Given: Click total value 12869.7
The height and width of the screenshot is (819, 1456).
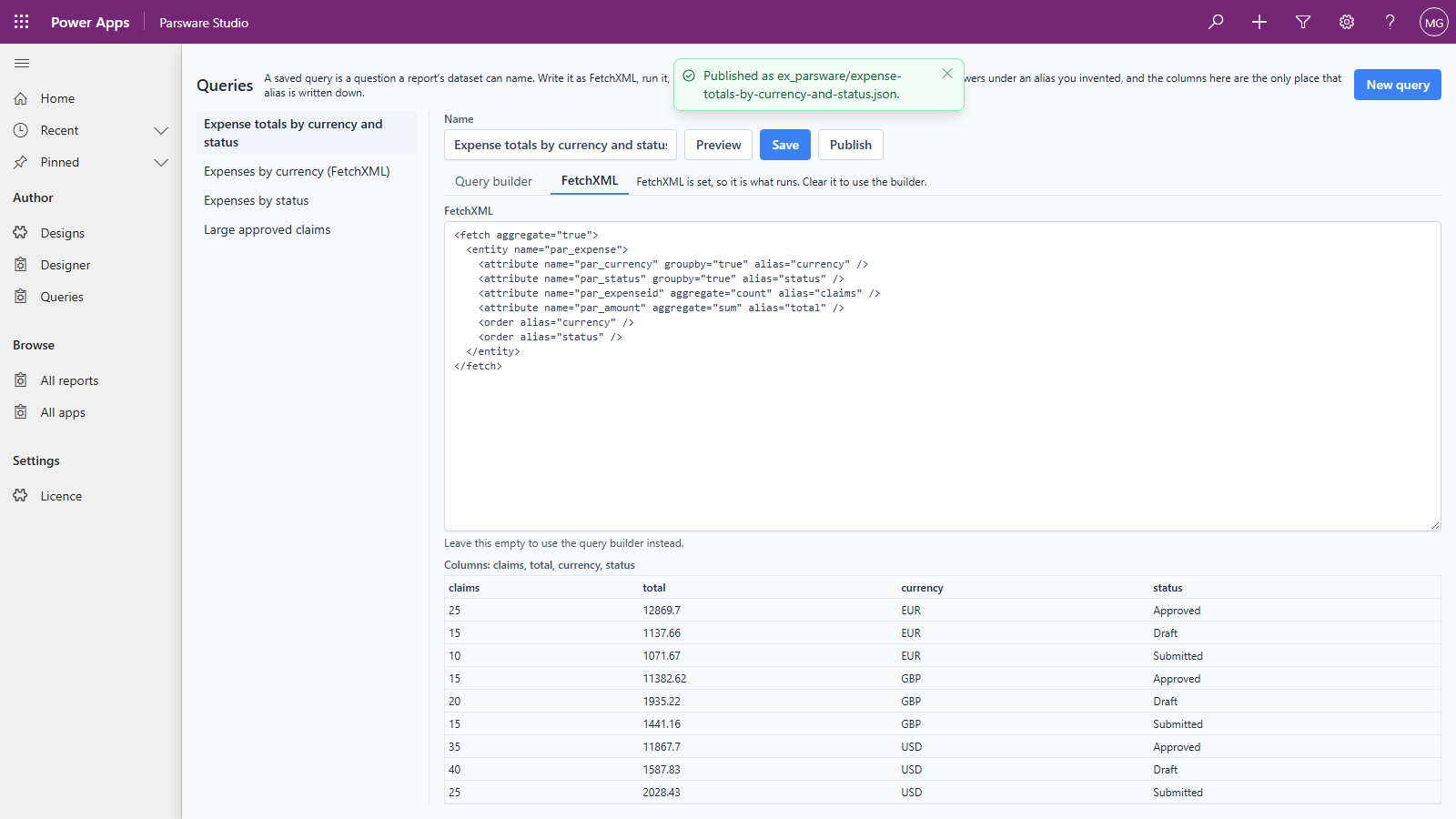Looking at the screenshot, I should coord(662,611).
